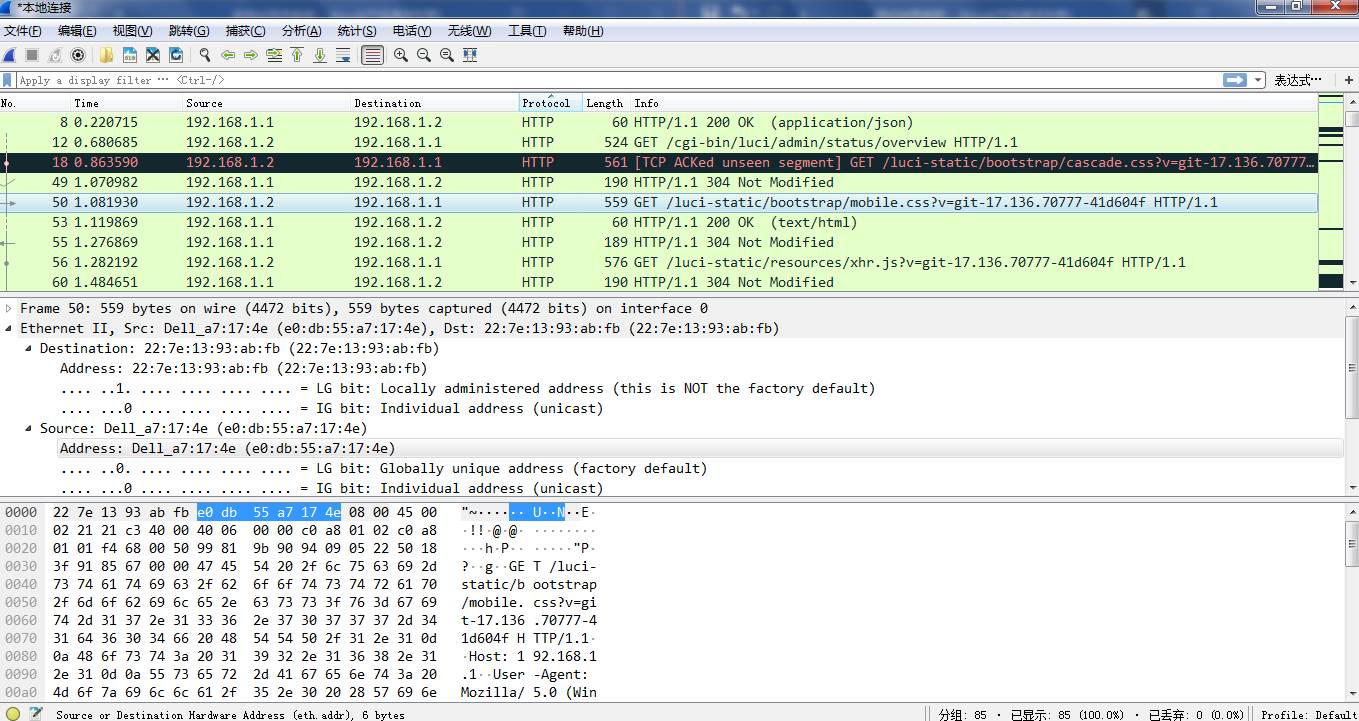Reset text zoom to normal size

click(x=447, y=55)
